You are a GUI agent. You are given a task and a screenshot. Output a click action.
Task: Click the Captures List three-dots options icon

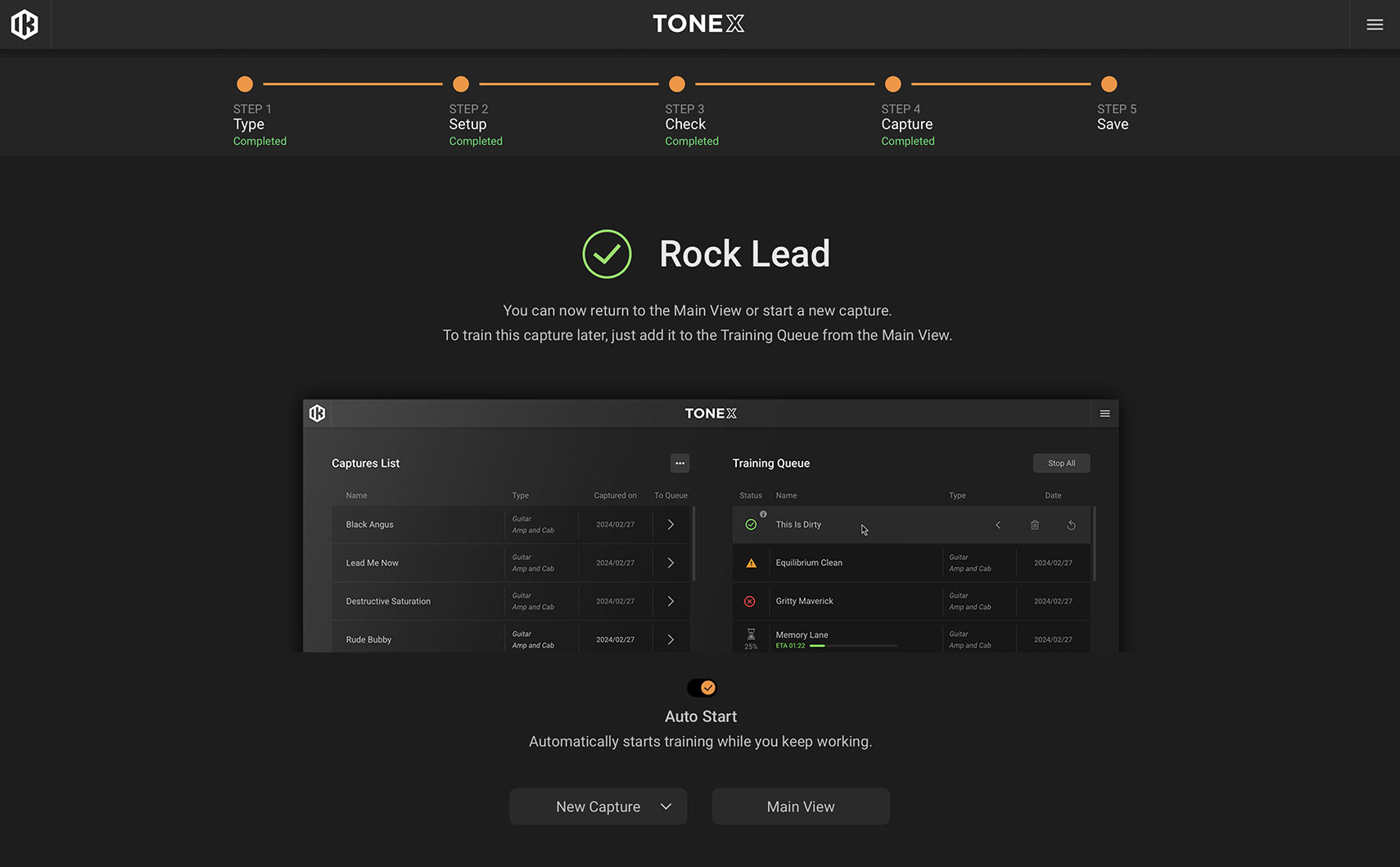click(x=680, y=463)
